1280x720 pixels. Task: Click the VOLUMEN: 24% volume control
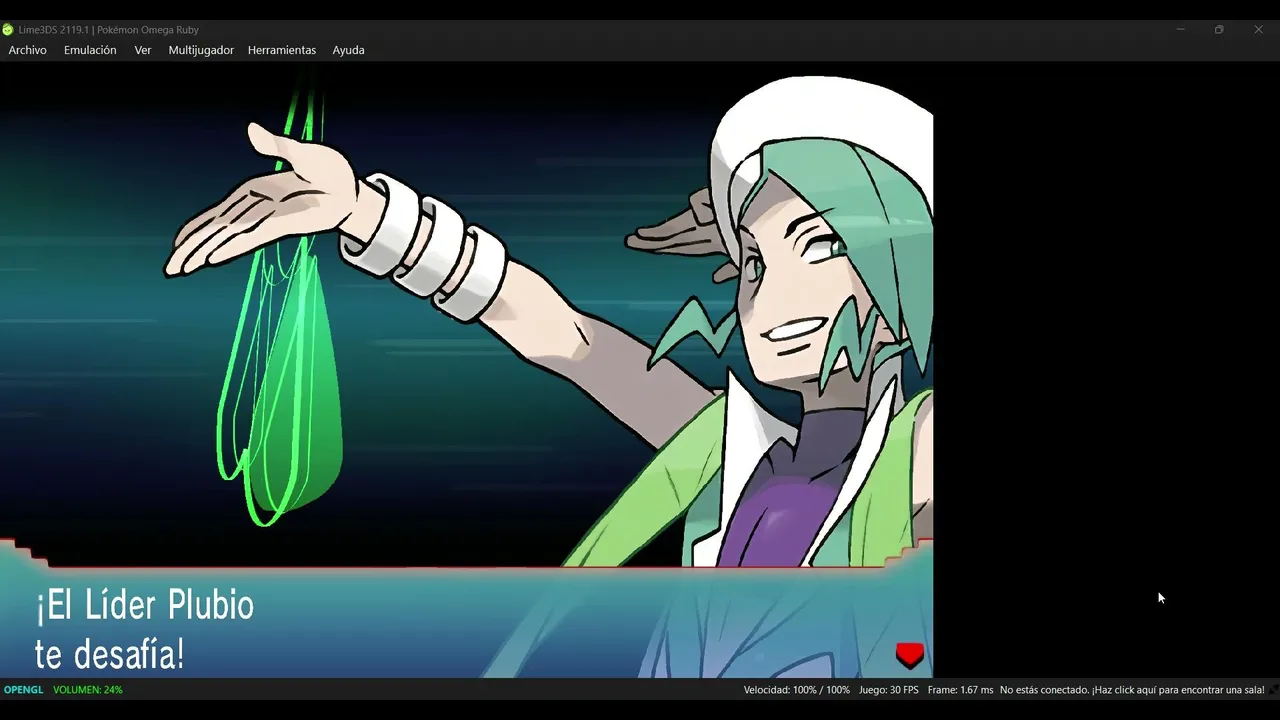pos(88,690)
